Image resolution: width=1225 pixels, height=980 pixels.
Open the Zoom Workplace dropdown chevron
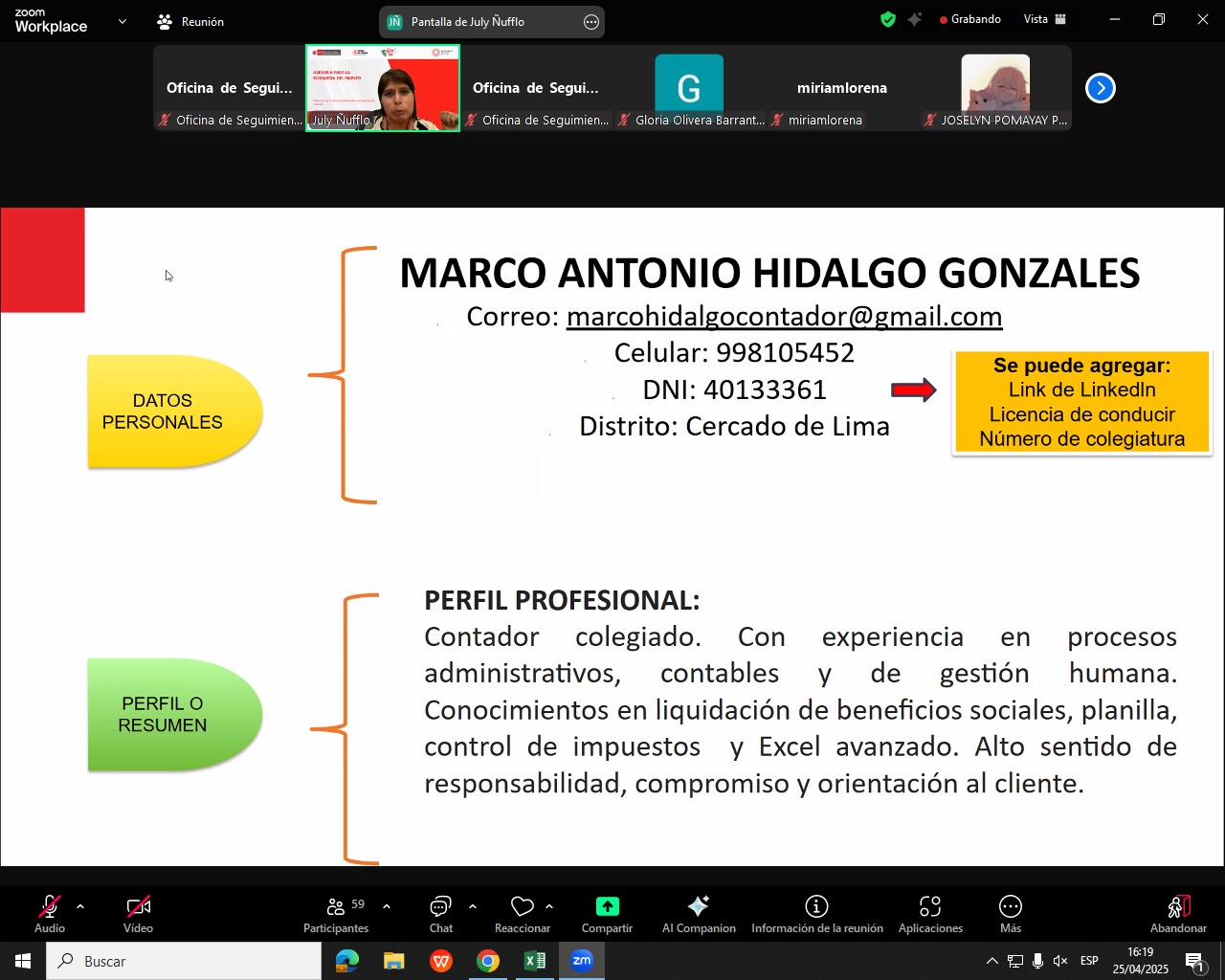tap(122, 21)
